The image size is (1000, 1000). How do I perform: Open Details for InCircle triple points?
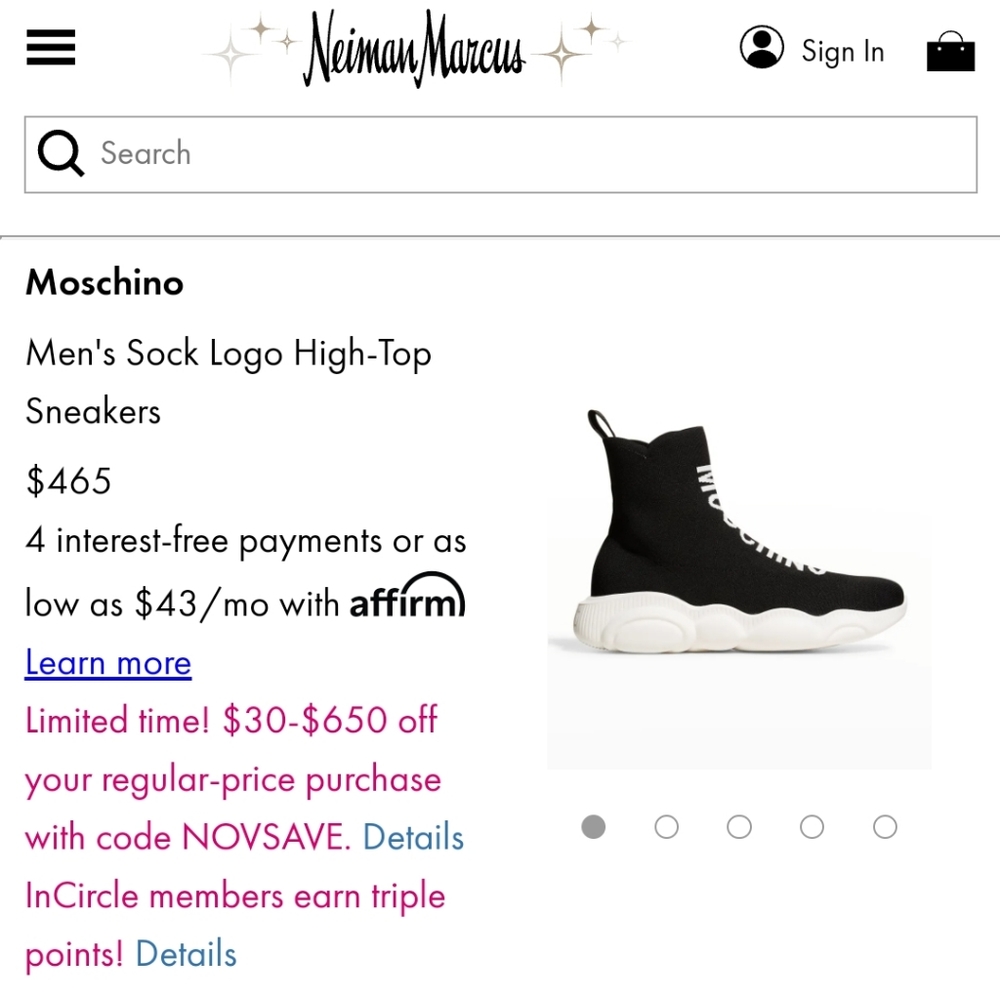pyautogui.click(x=184, y=954)
